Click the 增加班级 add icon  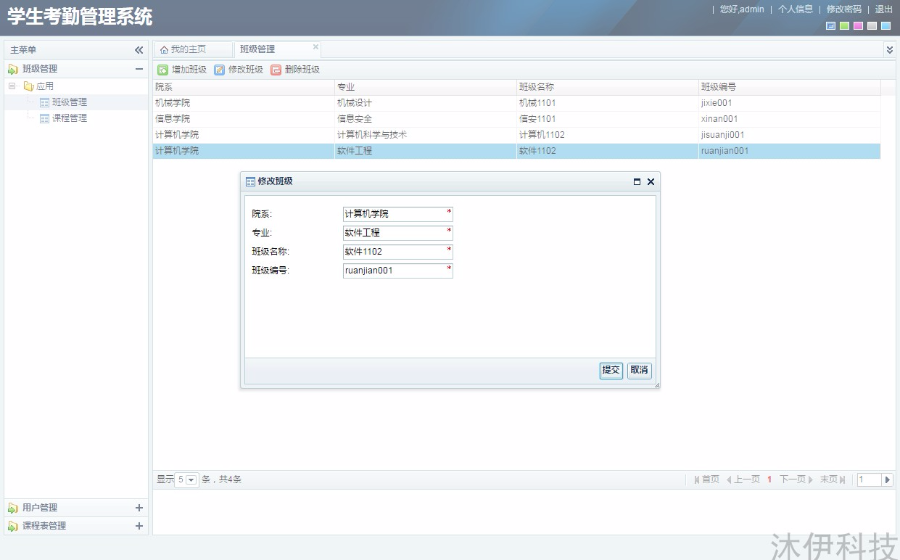coord(162,69)
